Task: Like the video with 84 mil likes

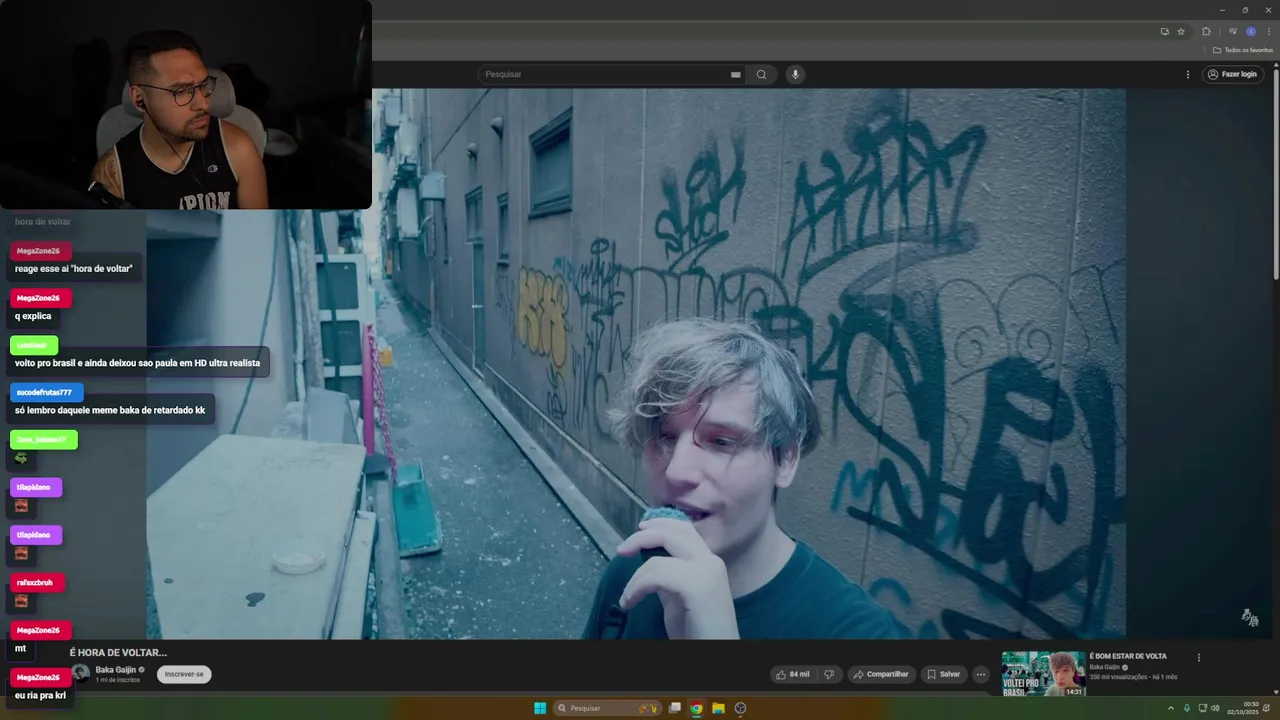Action: pyautogui.click(x=792, y=674)
